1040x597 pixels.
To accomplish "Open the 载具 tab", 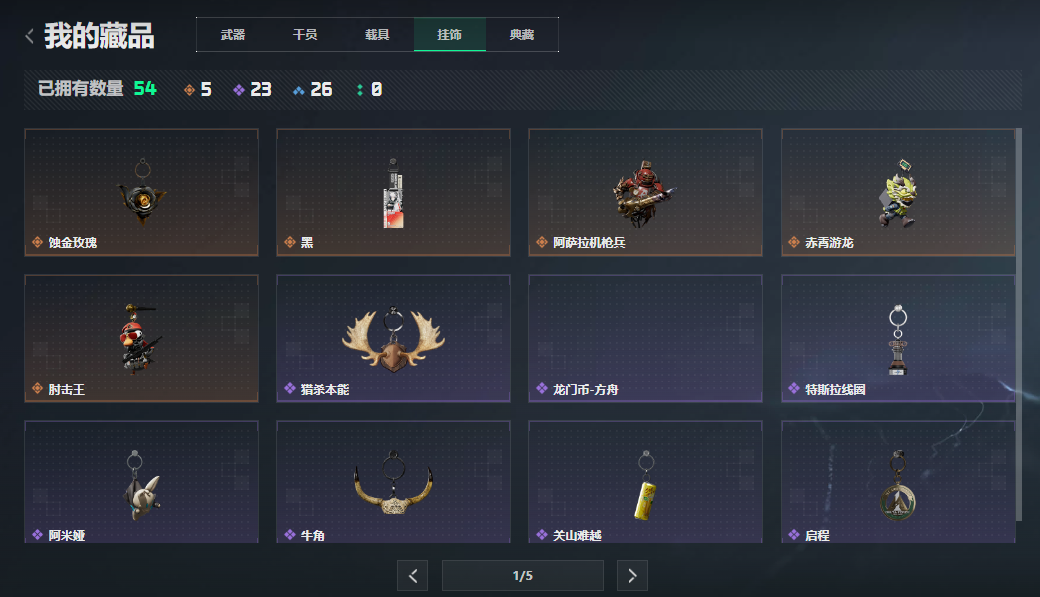I will coord(377,34).
